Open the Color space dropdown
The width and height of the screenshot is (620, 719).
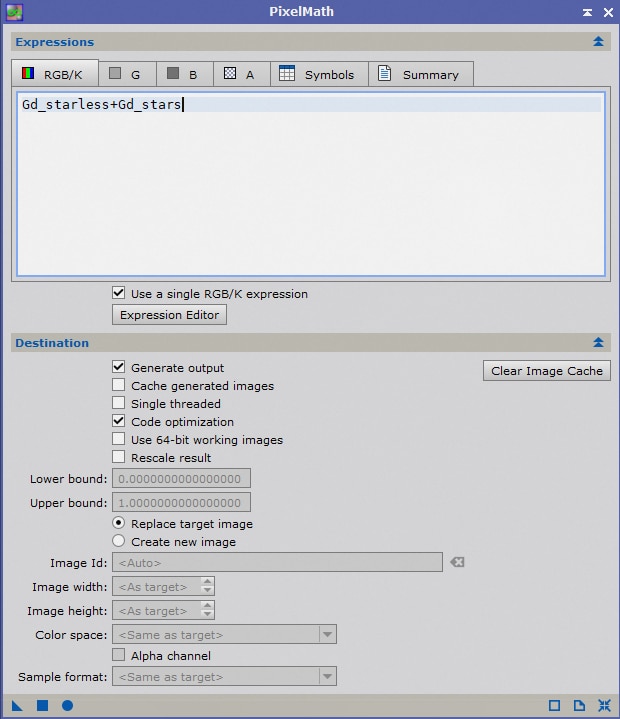224,635
